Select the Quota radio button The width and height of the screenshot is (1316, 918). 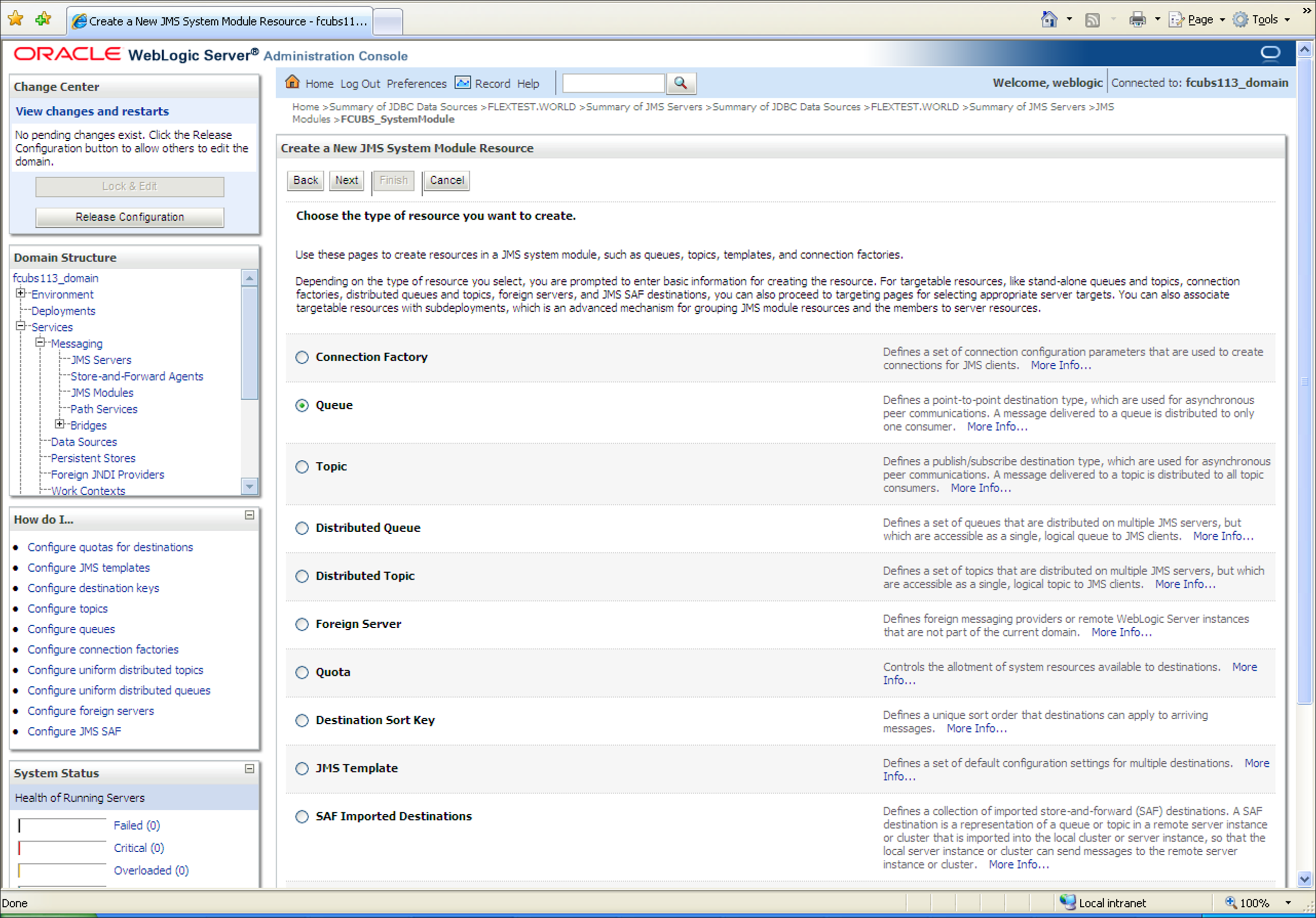pyautogui.click(x=302, y=672)
